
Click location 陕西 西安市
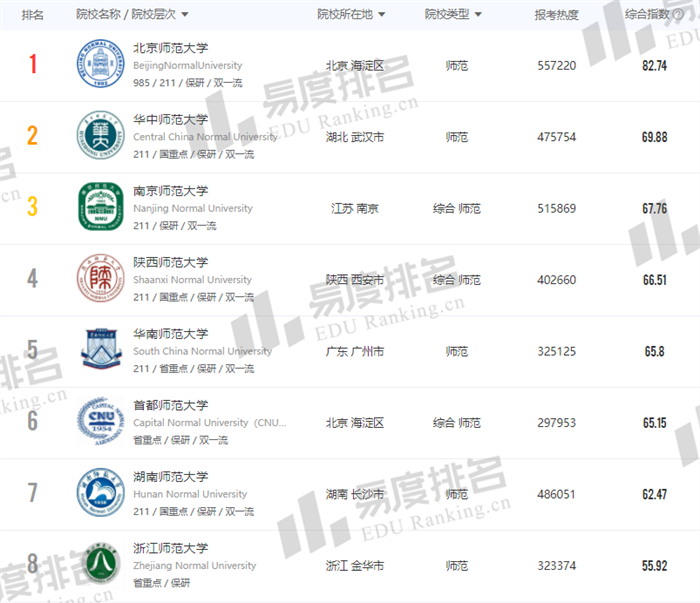tap(354, 280)
